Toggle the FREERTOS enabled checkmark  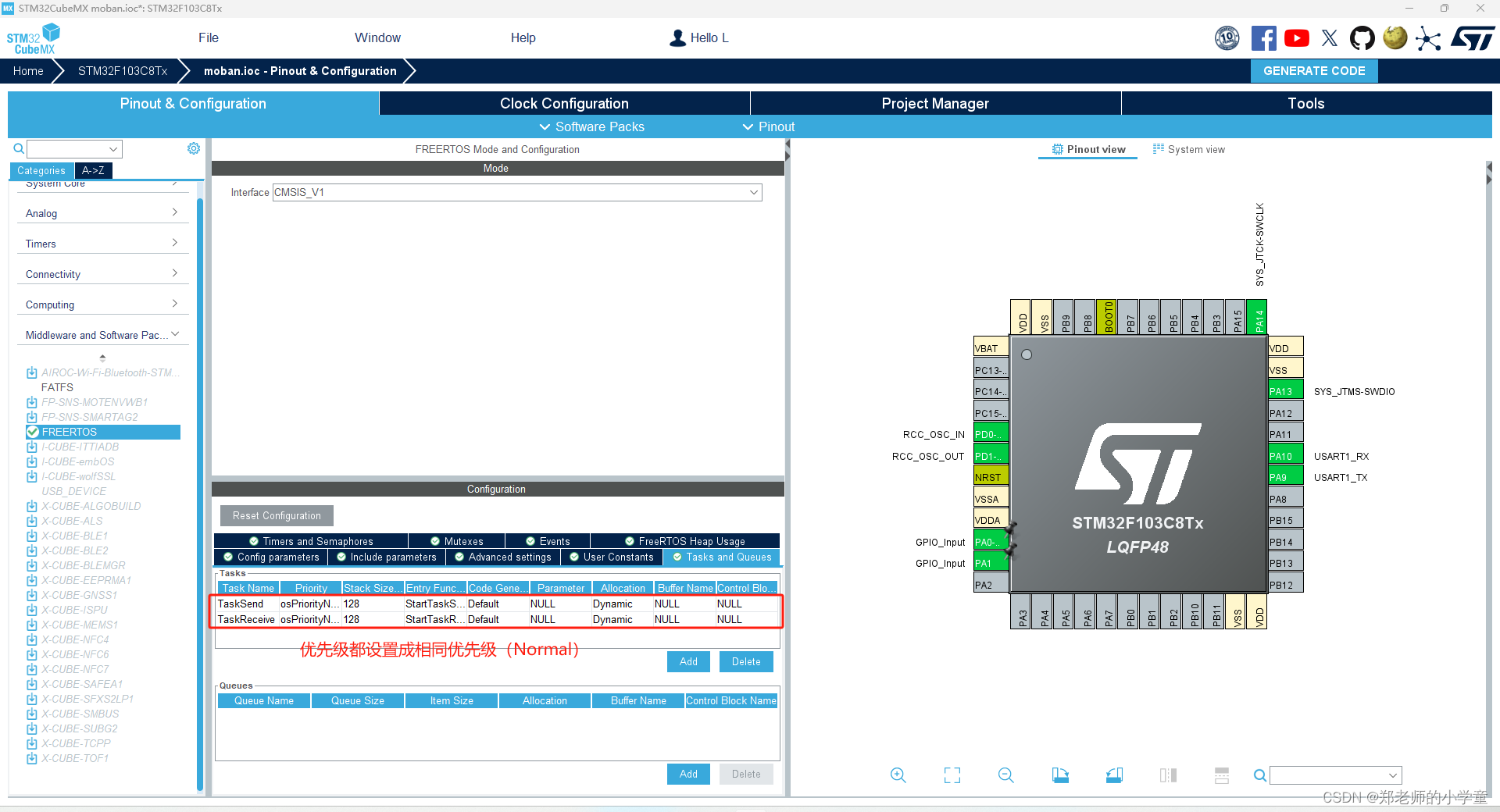click(x=33, y=433)
